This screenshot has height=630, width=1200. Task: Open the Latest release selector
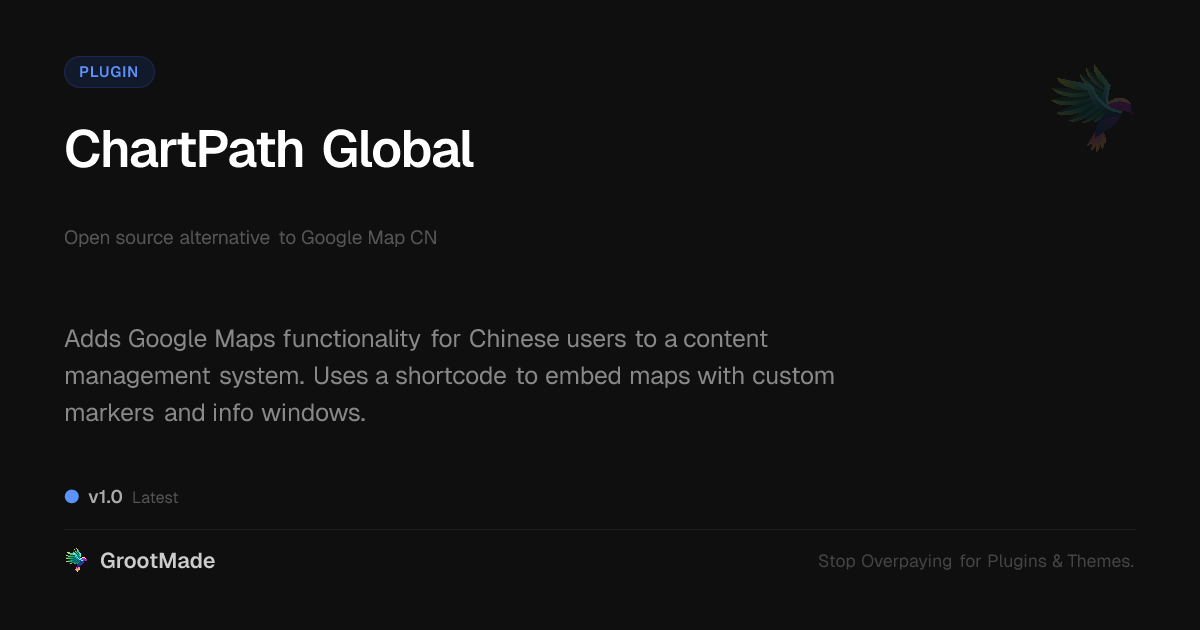coord(156,497)
